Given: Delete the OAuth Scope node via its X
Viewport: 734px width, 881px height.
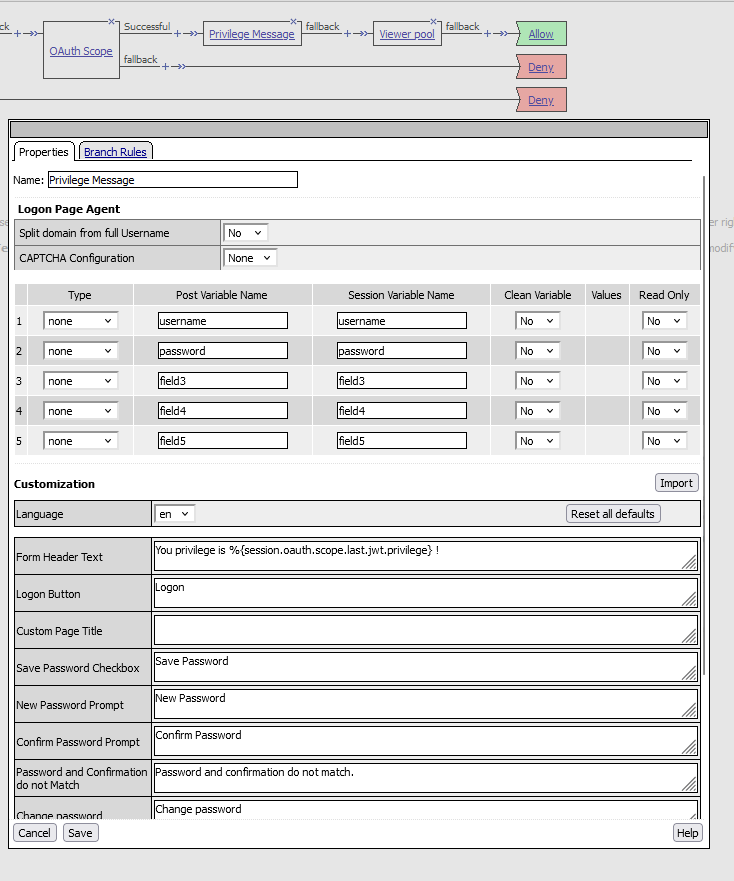Looking at the screenshot, I should coord(112,20).
